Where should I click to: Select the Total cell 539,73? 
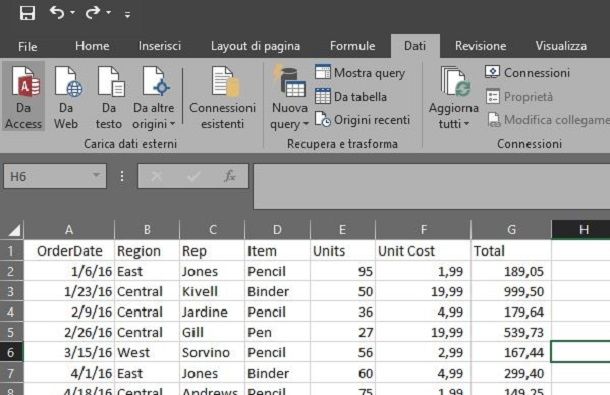coord(511,332)
